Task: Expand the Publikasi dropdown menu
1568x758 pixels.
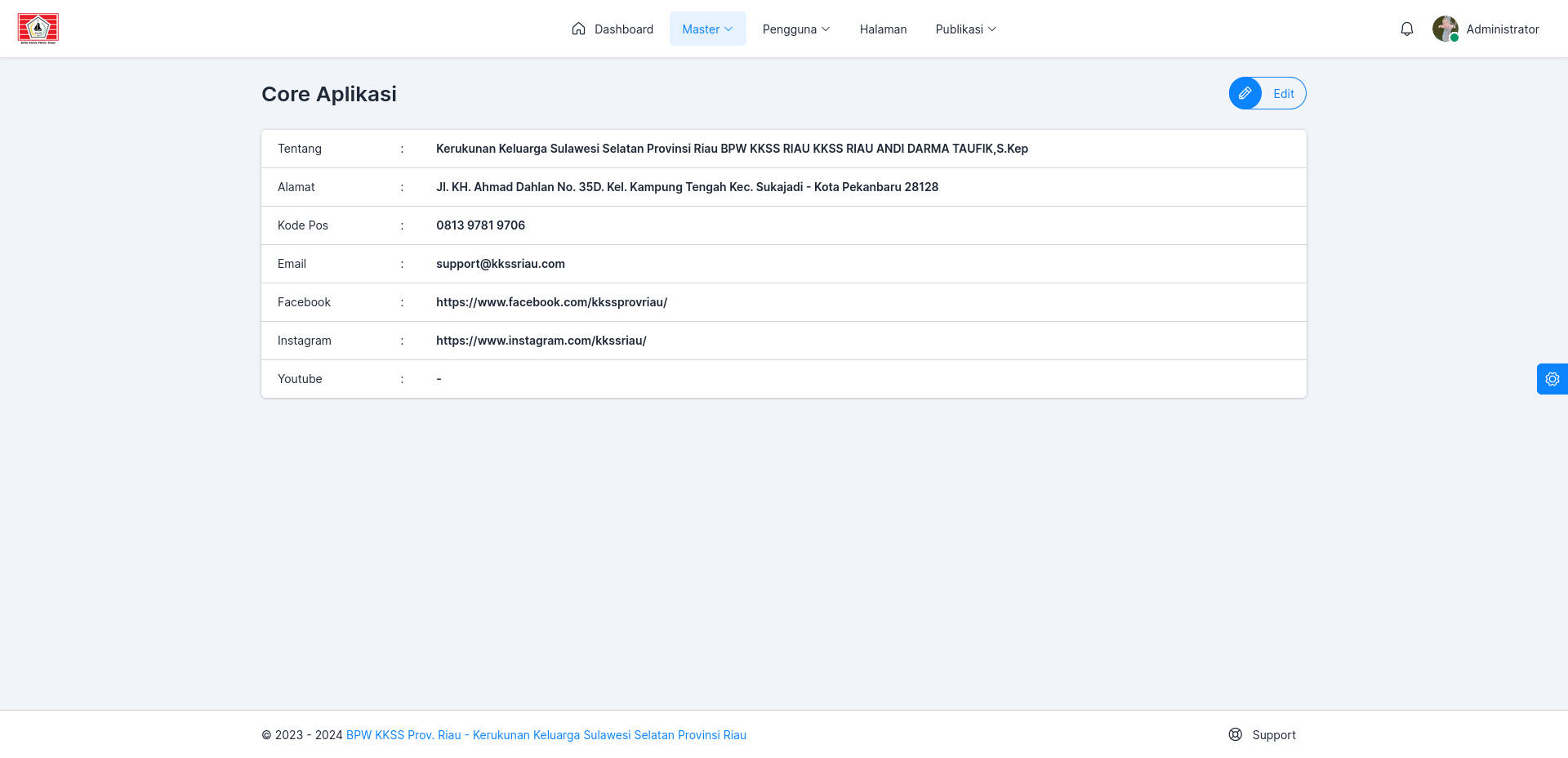Action: coord(966,29)
